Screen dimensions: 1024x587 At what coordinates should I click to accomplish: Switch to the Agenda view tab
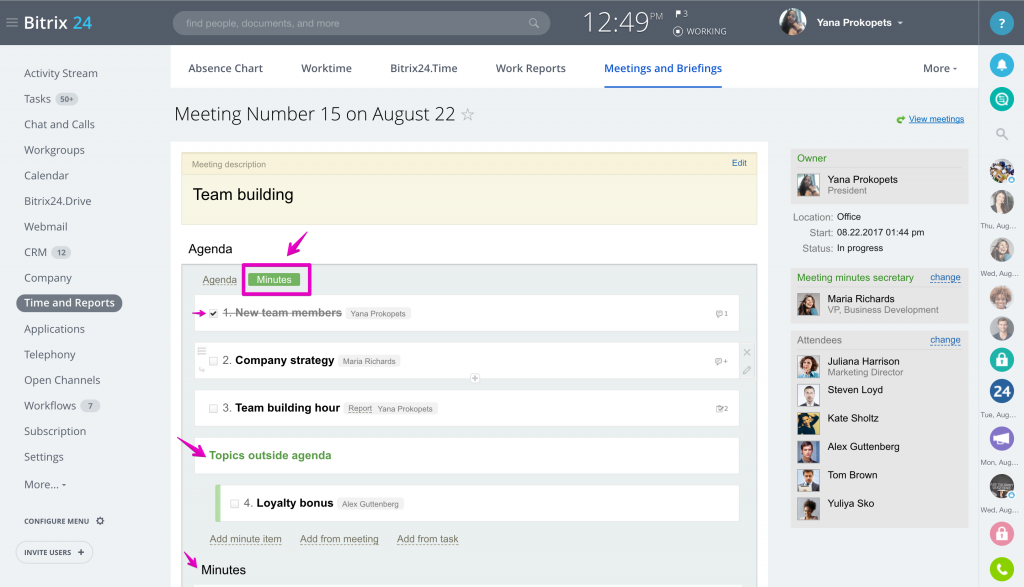tap(219, 279)
